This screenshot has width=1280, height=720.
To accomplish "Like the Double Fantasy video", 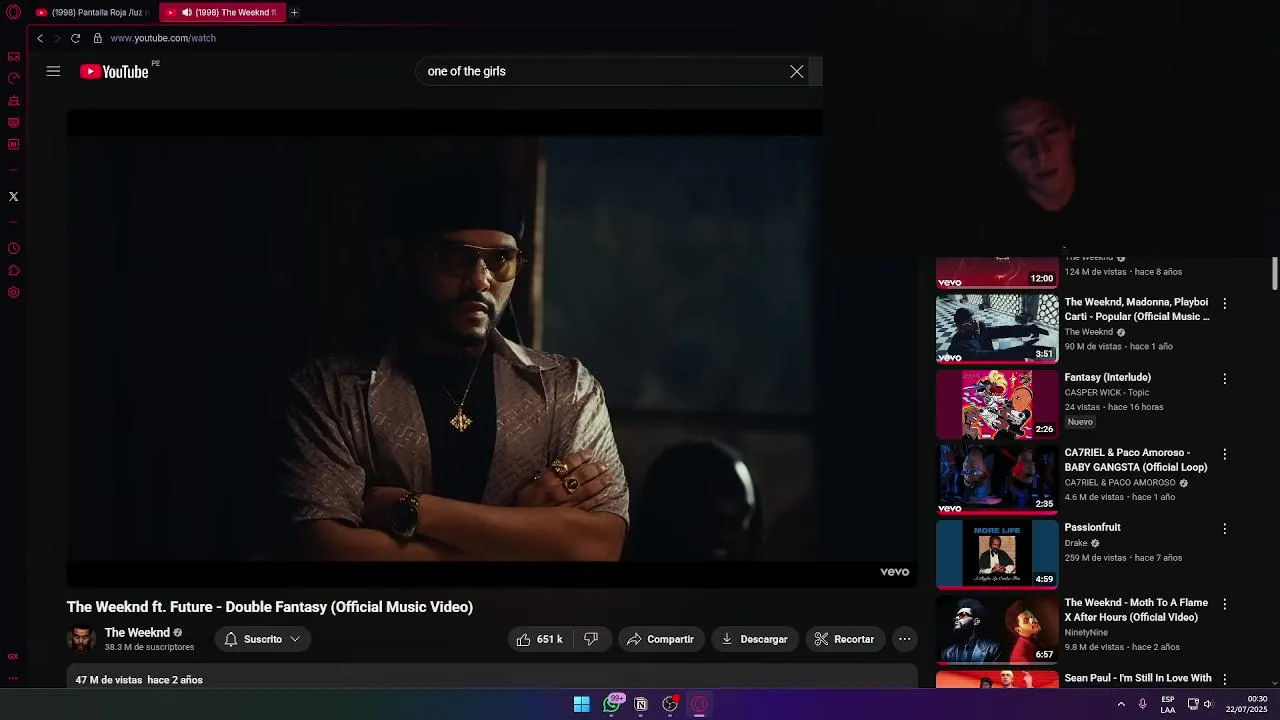I will tap(538, 639).
